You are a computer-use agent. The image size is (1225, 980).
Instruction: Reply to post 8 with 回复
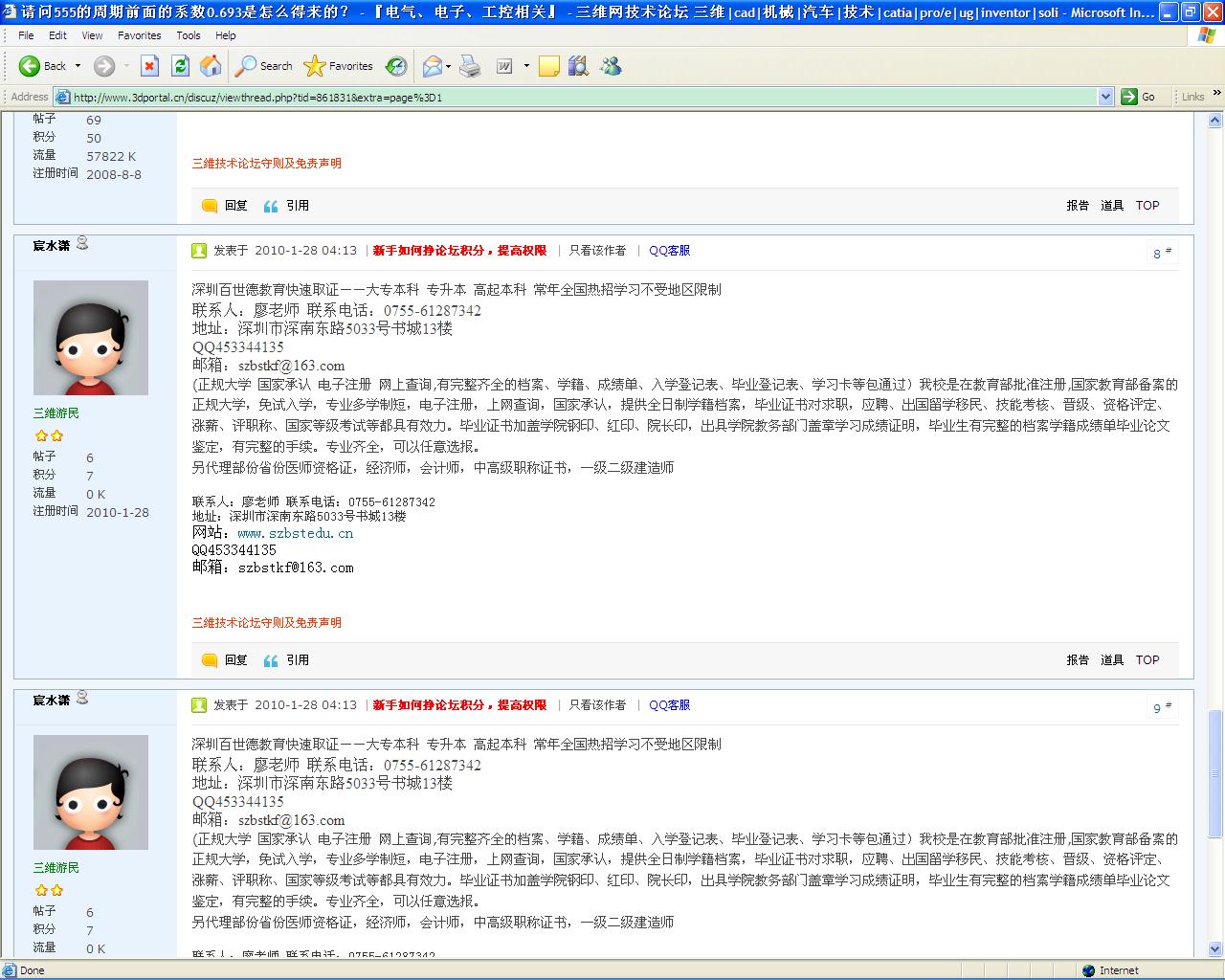(225, 660)
